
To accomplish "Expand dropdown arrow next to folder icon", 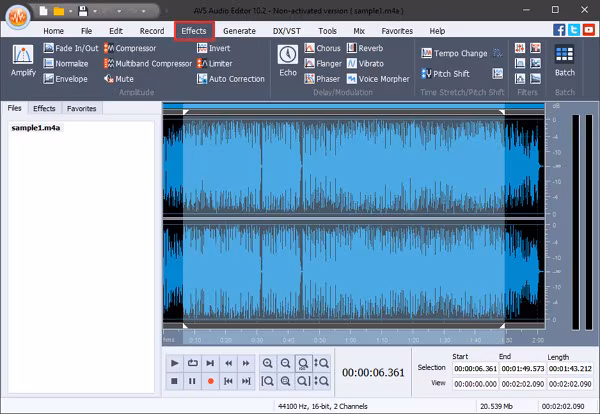I will pyautogui.click(x=70, y=11).
